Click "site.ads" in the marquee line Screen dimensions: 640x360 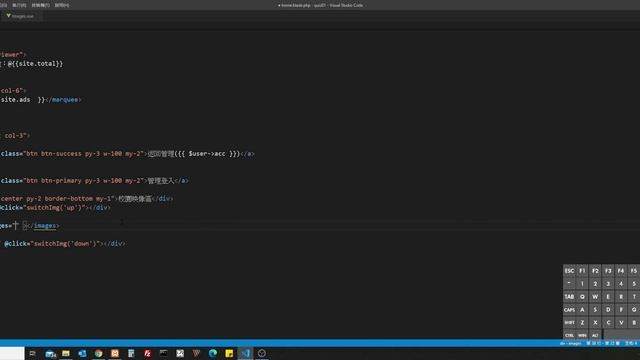[x=15, y=100]
